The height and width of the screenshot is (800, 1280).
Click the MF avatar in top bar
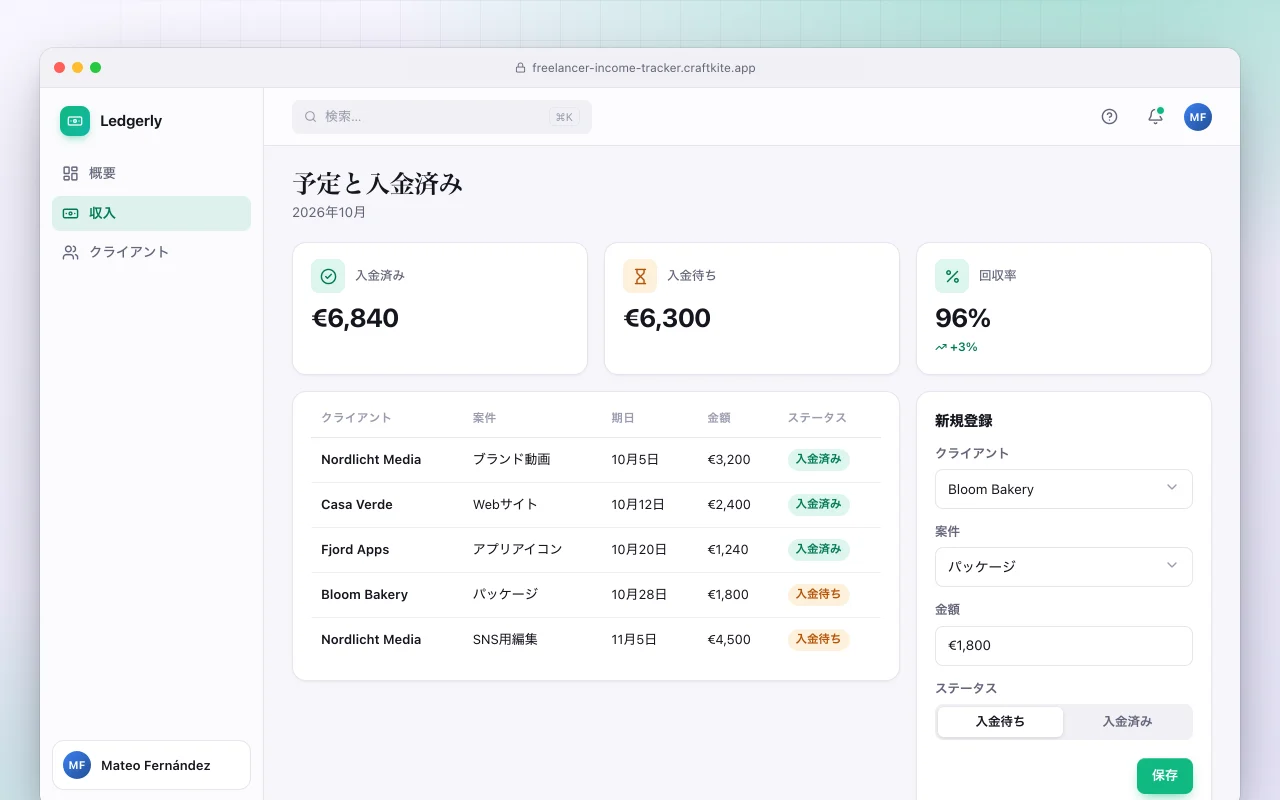click(1198, 117)
